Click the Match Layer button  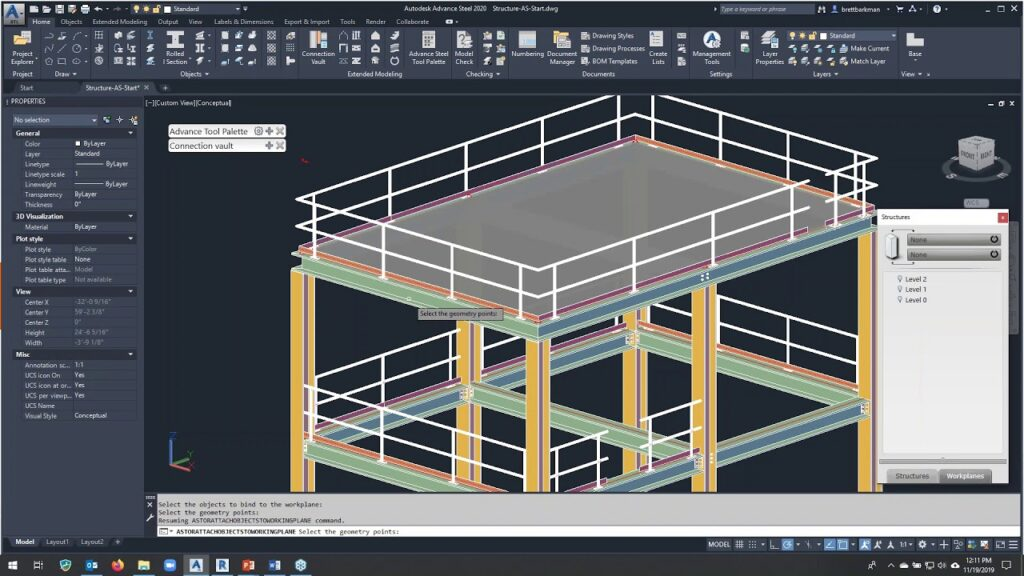(x=872, y=62)
